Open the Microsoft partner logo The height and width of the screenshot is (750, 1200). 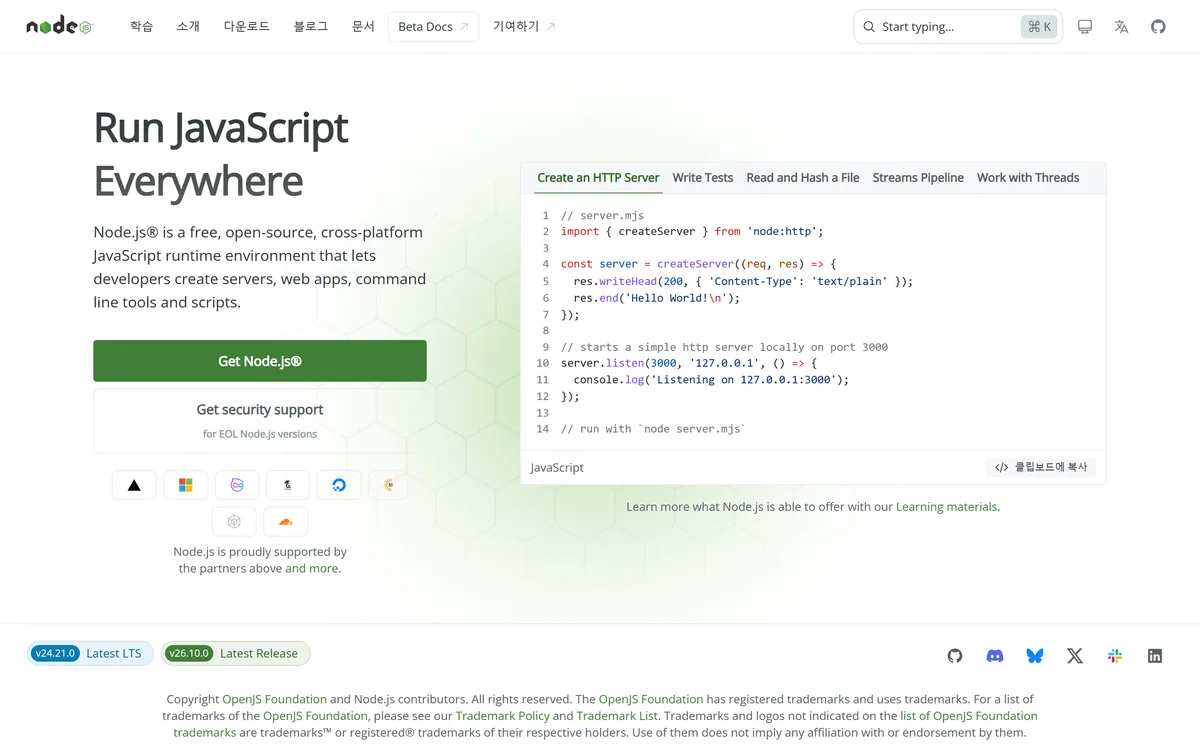185,485
